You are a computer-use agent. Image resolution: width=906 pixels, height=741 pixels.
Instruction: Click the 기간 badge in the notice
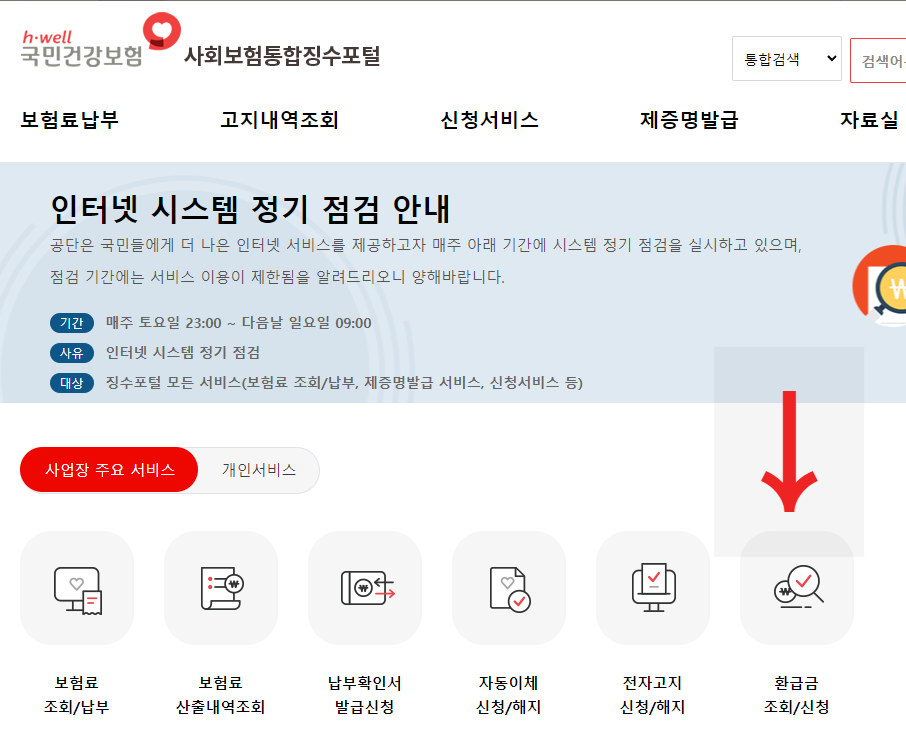coord(72,323)
